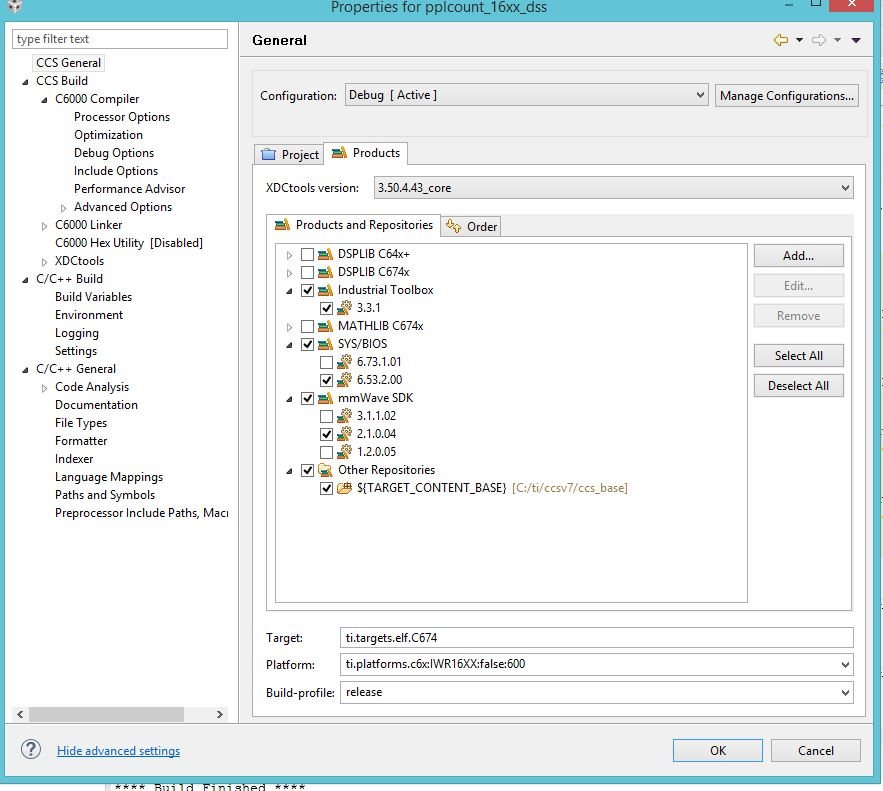Click the SYS/BIOS product icon
The image size is (883, 791).
pos(325,345)
